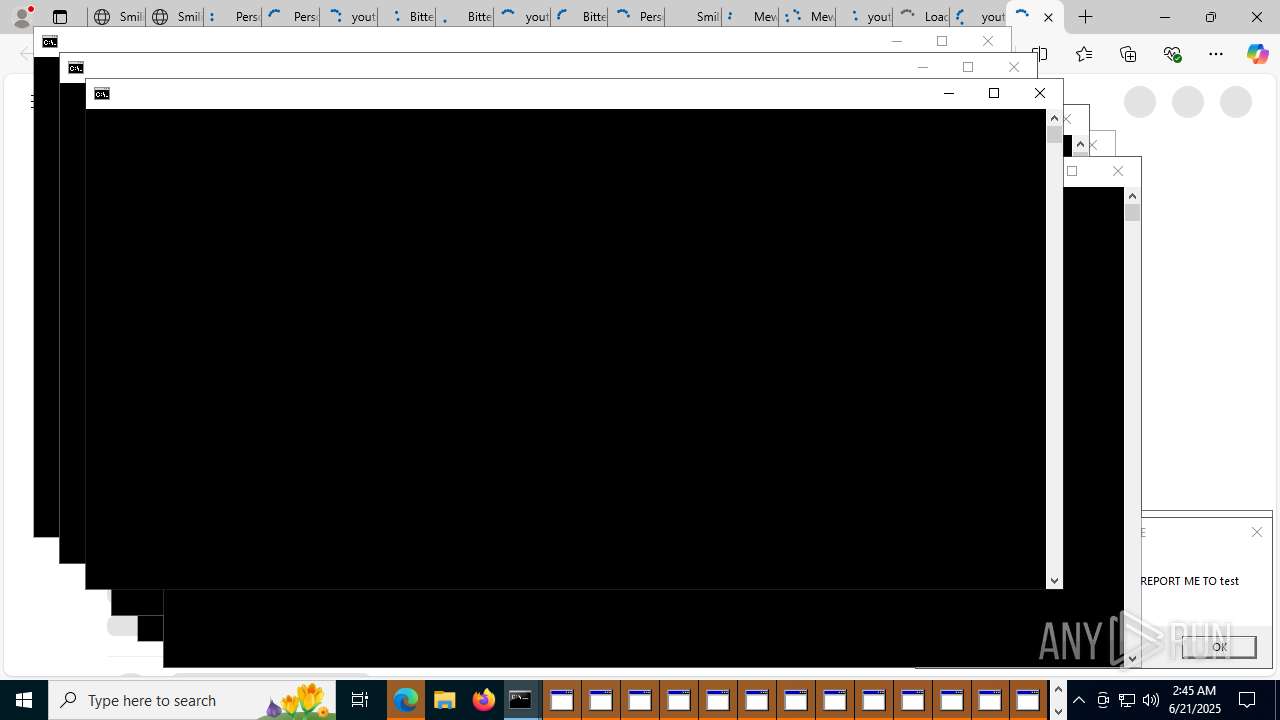Screen dimensions: 1280x720
Task: Click front console scrollbar up arrow
Action: point(1054,118)
